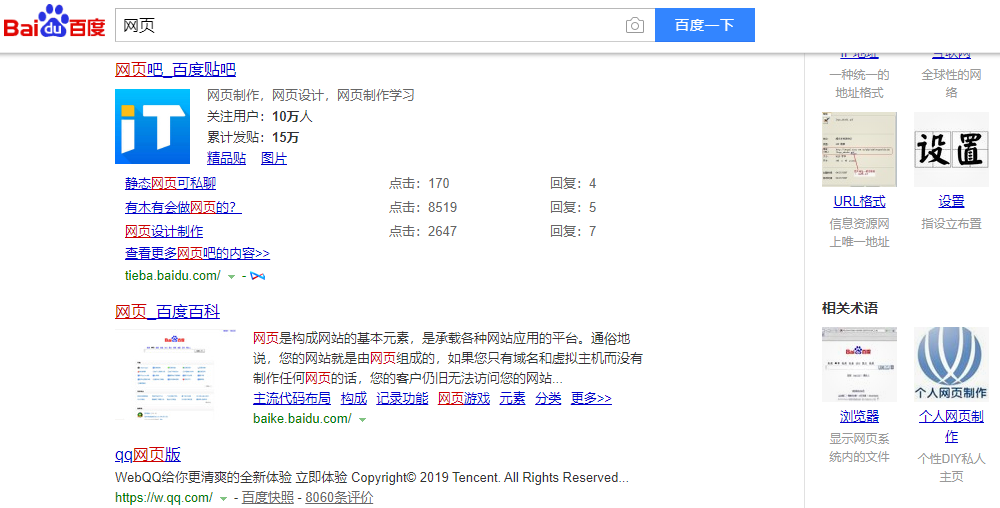Open the 设置 sidebar link
Image resolution: width=1000 pixels, height=508 pixels.
(951, 201)
